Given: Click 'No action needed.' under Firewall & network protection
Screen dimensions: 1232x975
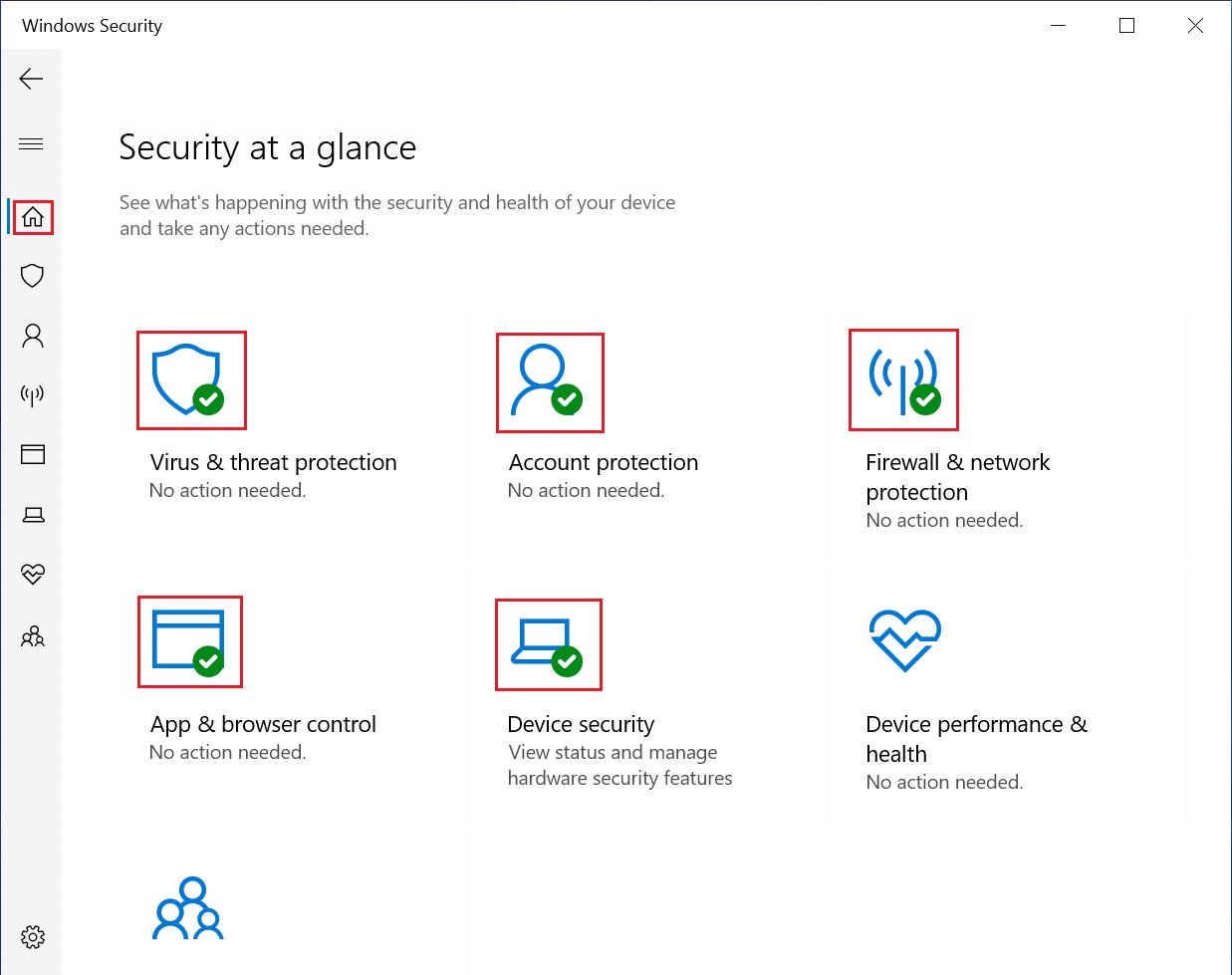Looking at the screenshot, I should 944,520.
